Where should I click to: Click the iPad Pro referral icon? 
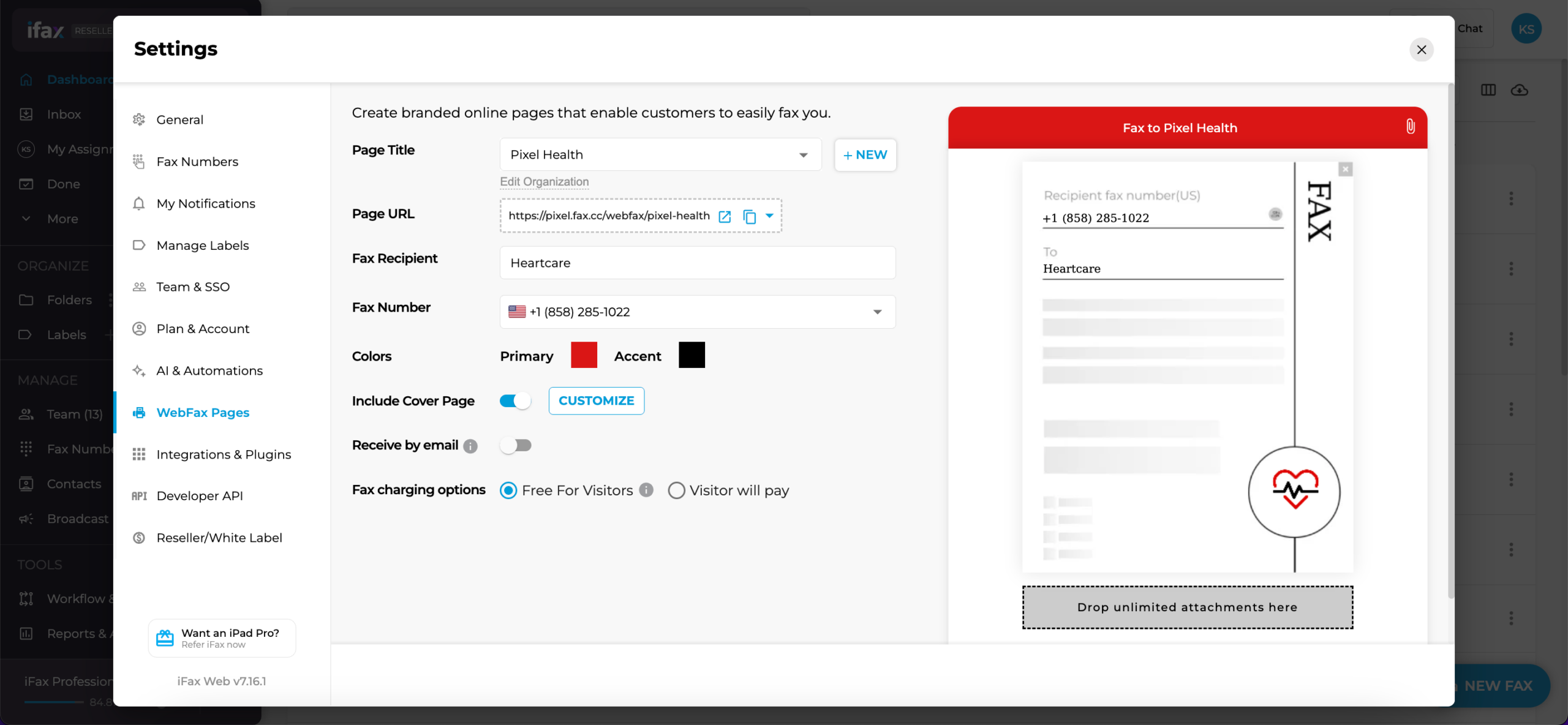(x=164, y=638)
